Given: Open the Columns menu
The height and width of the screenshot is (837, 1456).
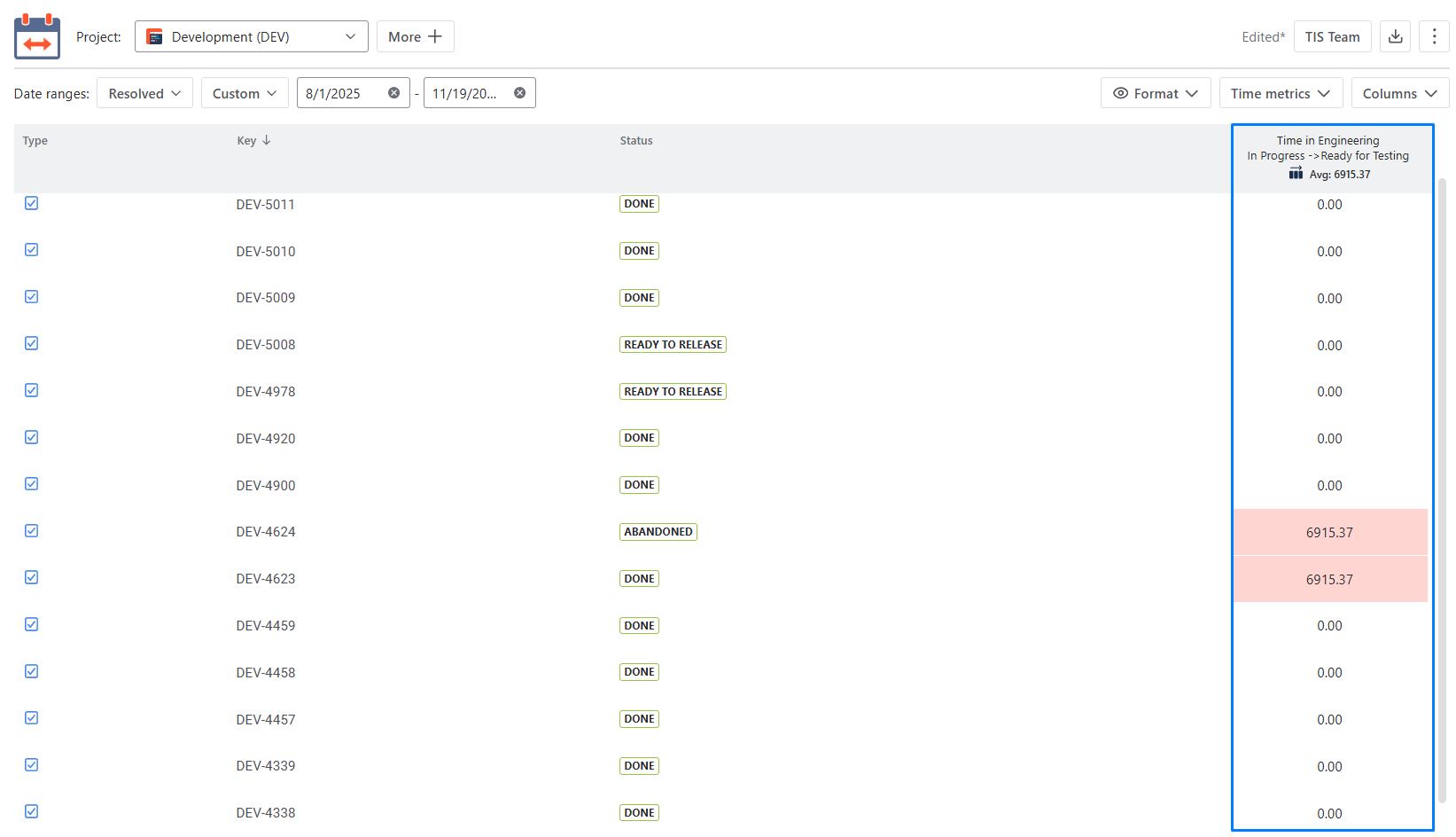Looking at the screenshot, I should 1399,93.
